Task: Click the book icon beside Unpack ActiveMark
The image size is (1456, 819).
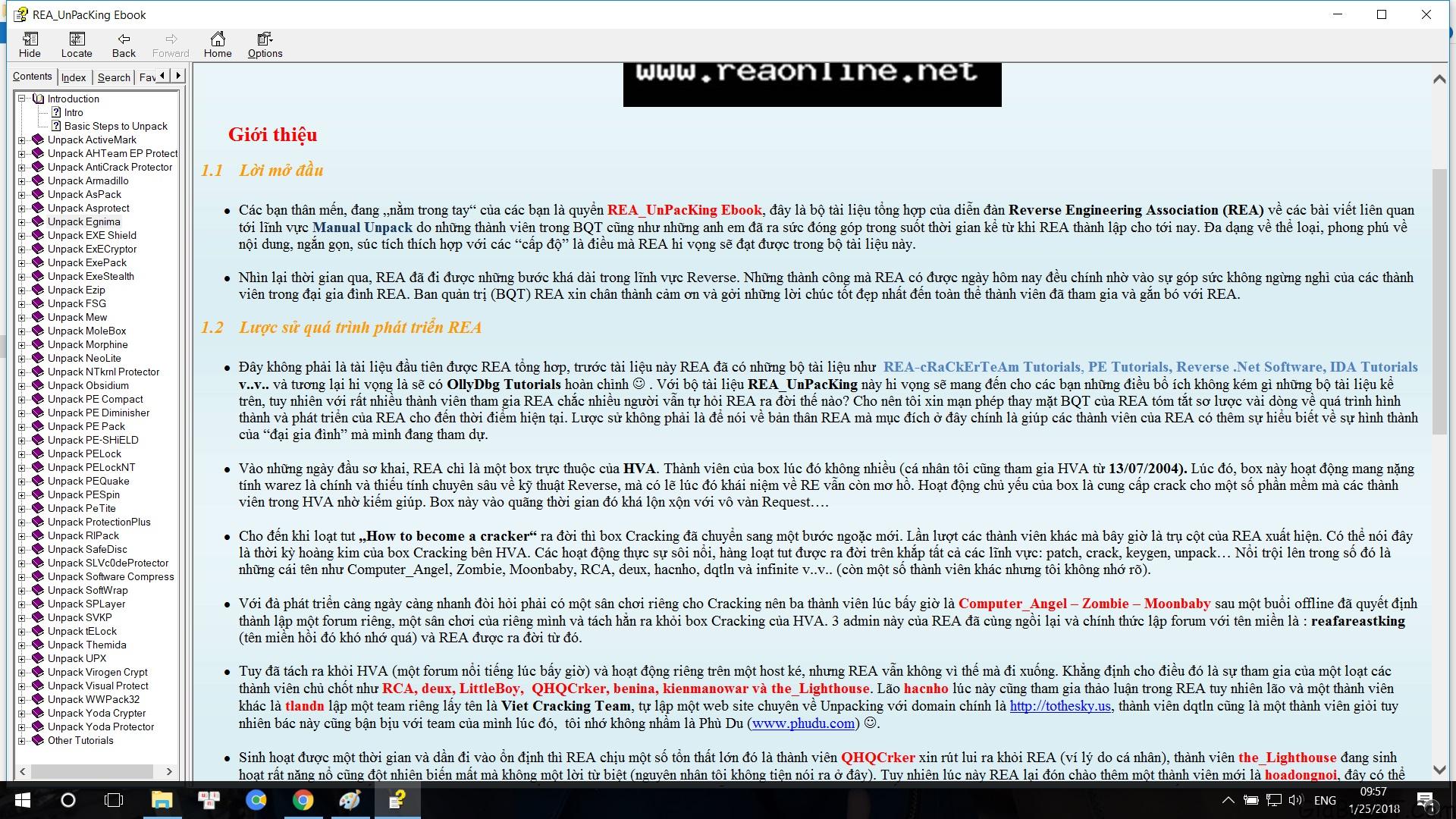Action: tap(38, 140)
